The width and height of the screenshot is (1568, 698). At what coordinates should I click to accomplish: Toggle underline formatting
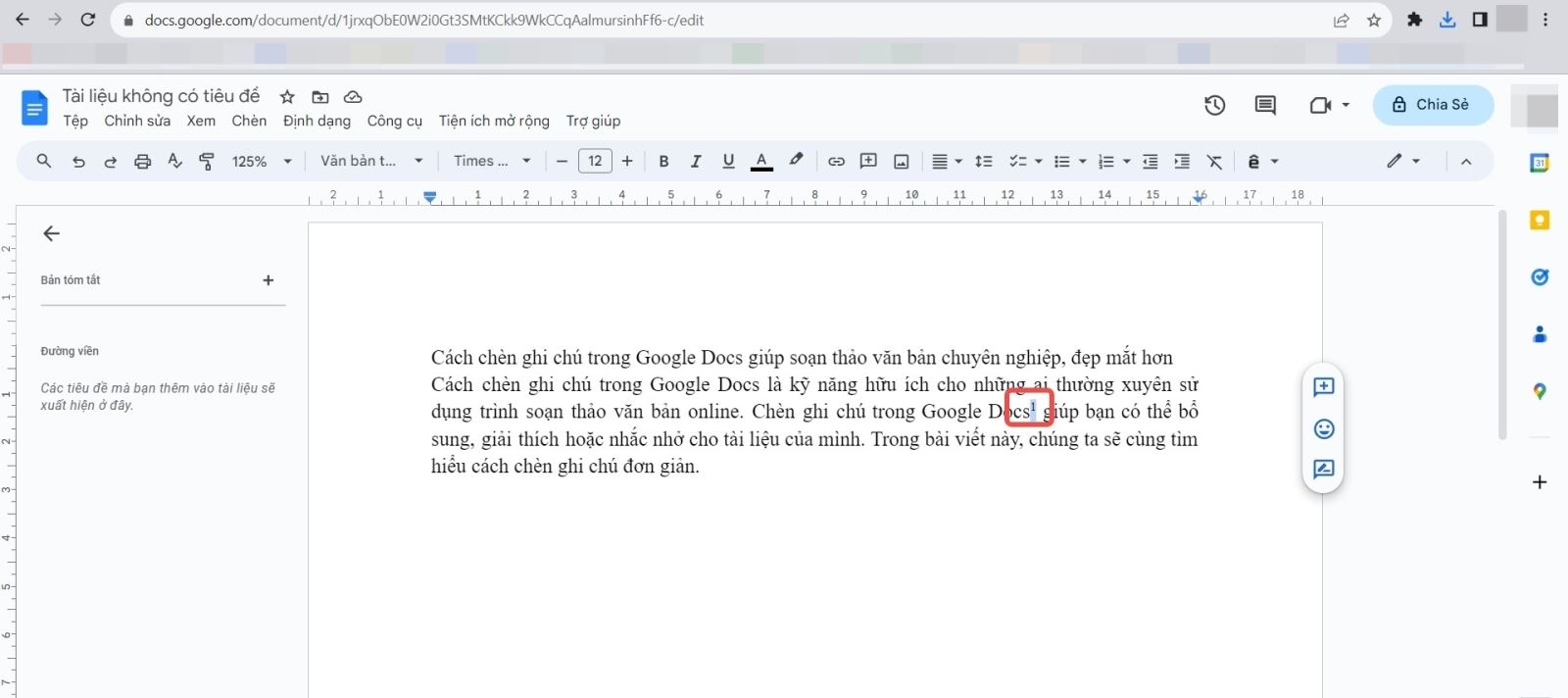(x=728, y=162)
